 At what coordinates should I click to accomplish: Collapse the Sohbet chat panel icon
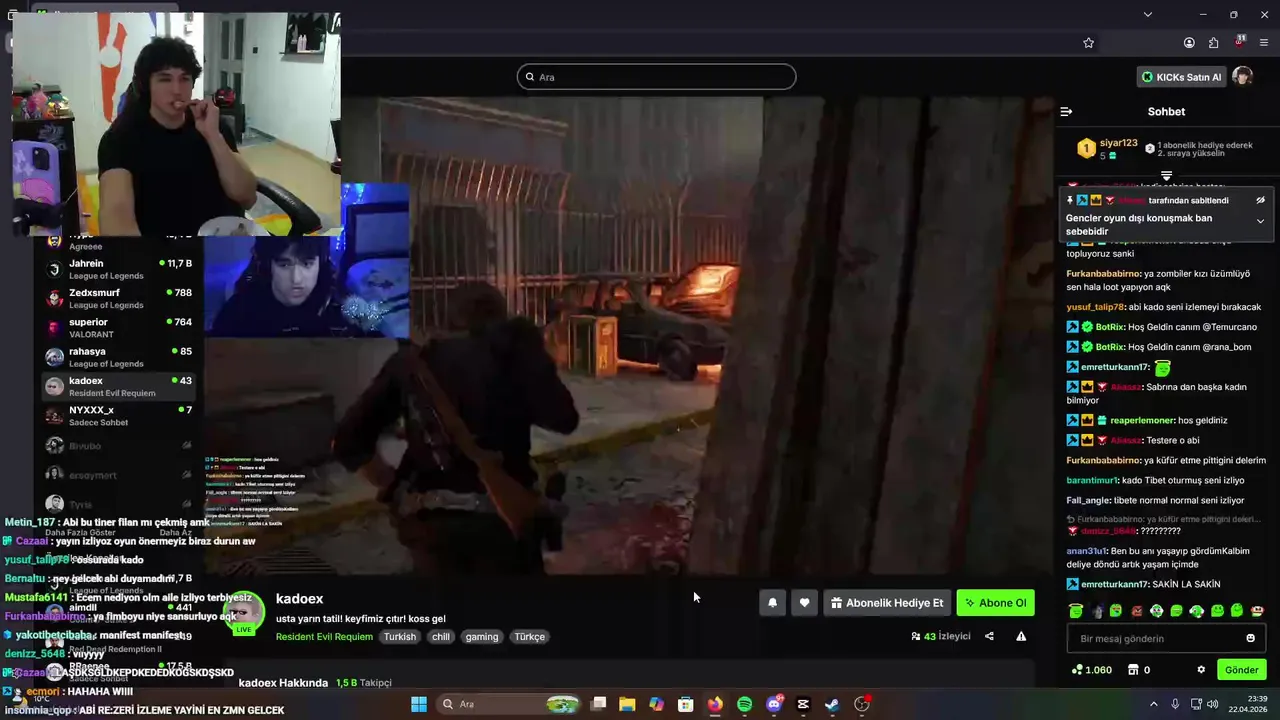coord(1066,112)
